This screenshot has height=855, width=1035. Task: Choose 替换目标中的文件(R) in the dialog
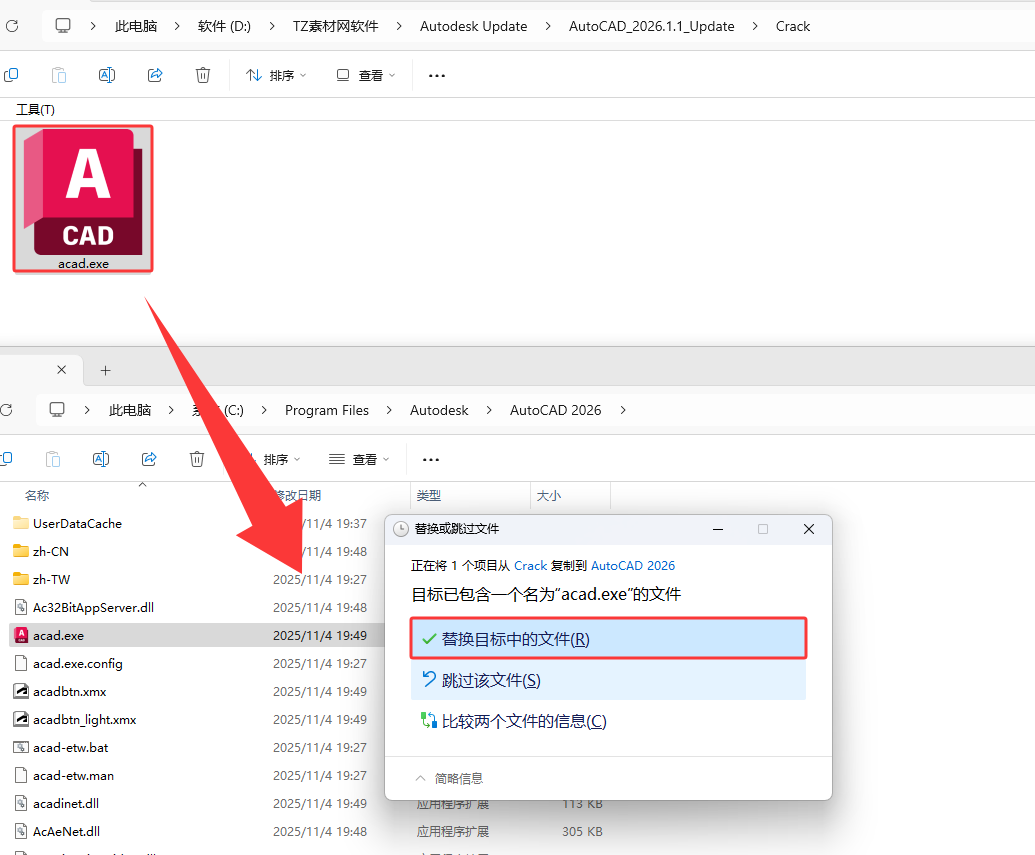608,638
